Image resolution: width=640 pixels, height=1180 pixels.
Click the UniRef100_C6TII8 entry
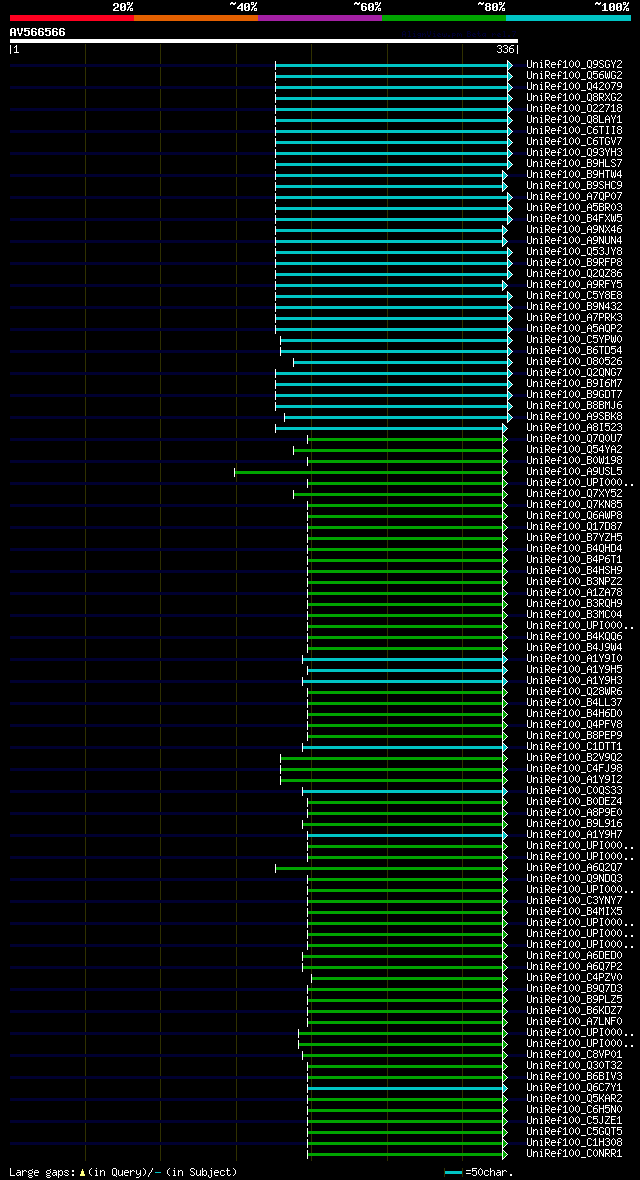pos(574,131)
